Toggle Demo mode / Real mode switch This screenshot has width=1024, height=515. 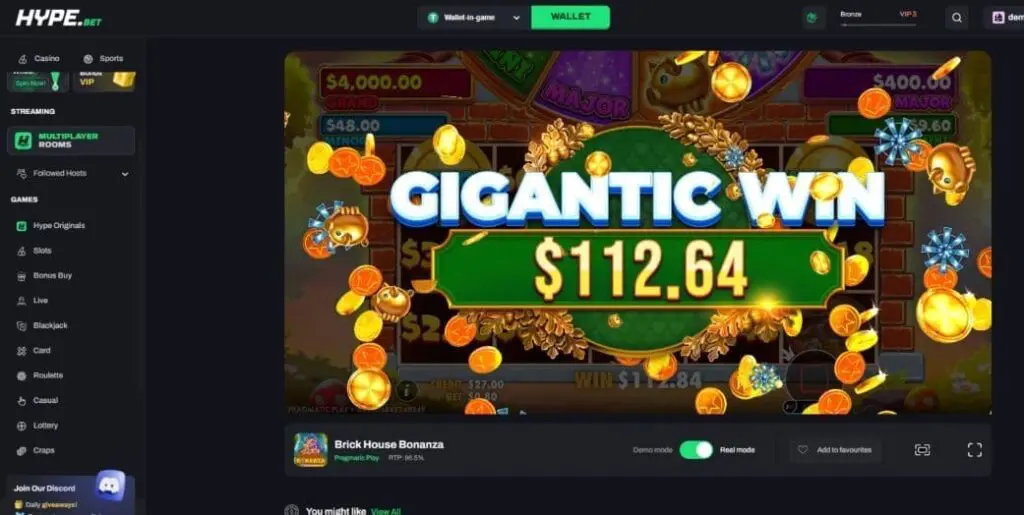click(x=696, y=450)
